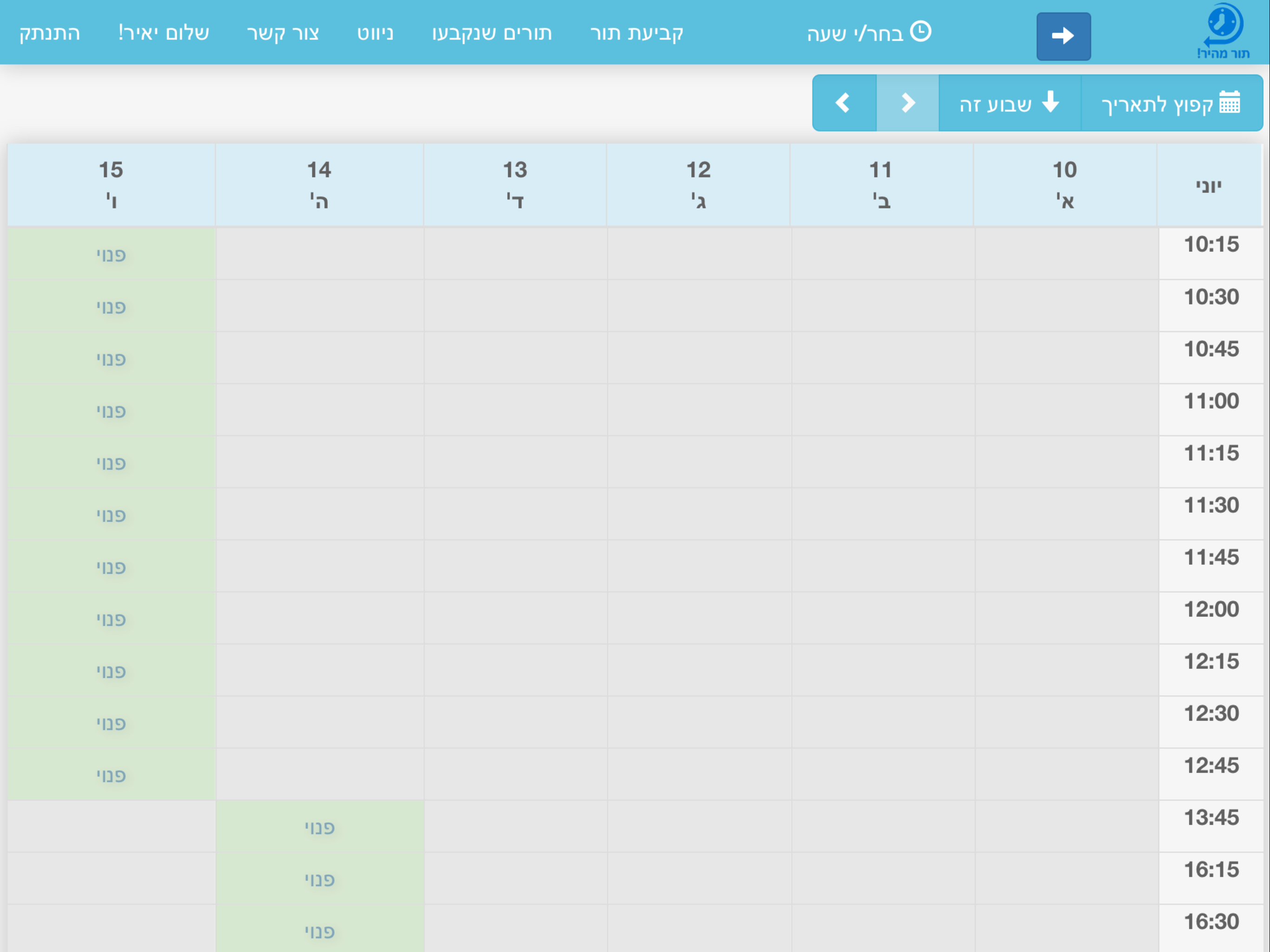Click the 16:30 time label
Image resolution: width=1270 pixels, height=952 pixels.
click(1211, 922)
